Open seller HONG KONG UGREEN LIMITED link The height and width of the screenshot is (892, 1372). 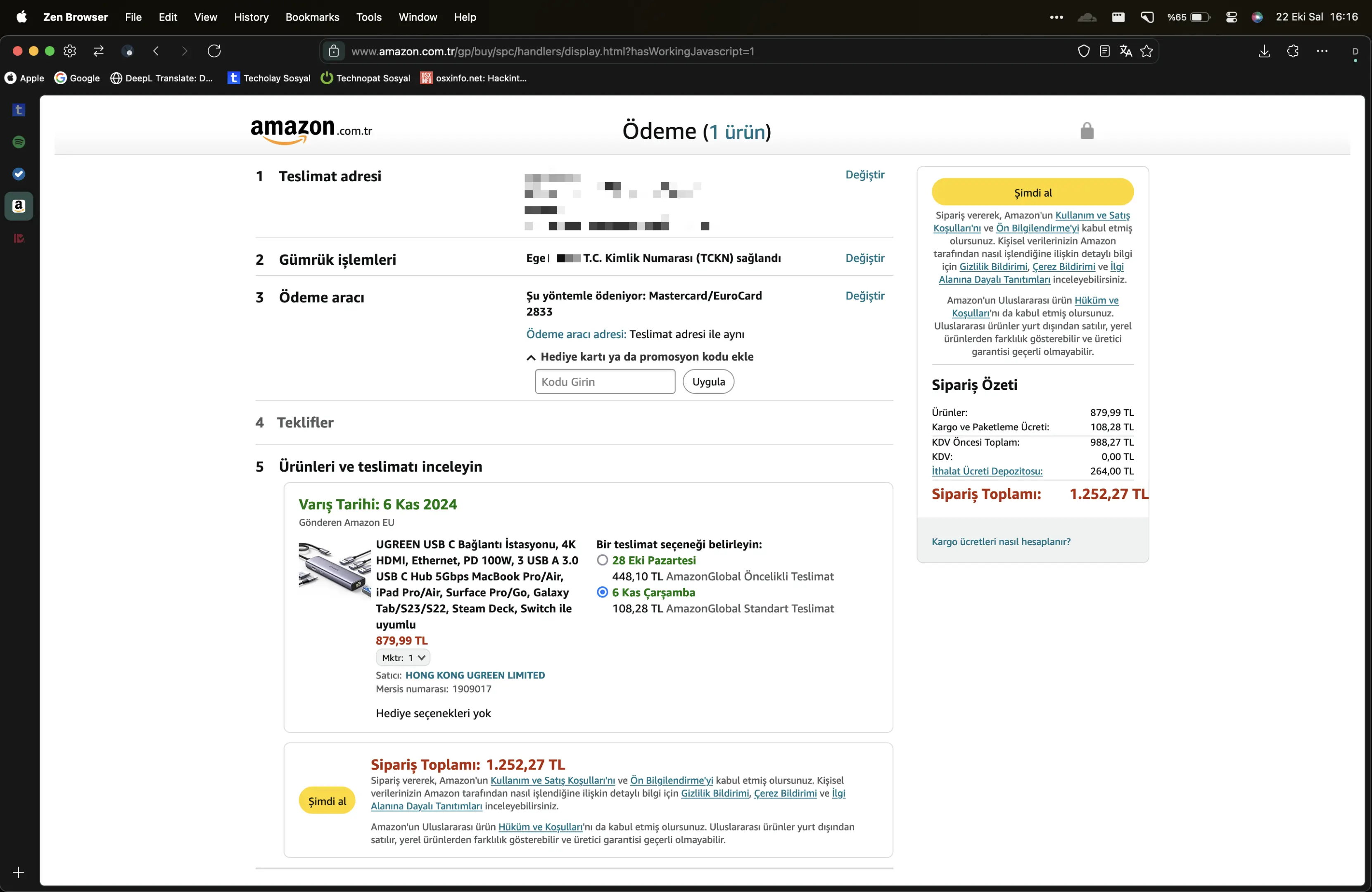click(475, 675)
